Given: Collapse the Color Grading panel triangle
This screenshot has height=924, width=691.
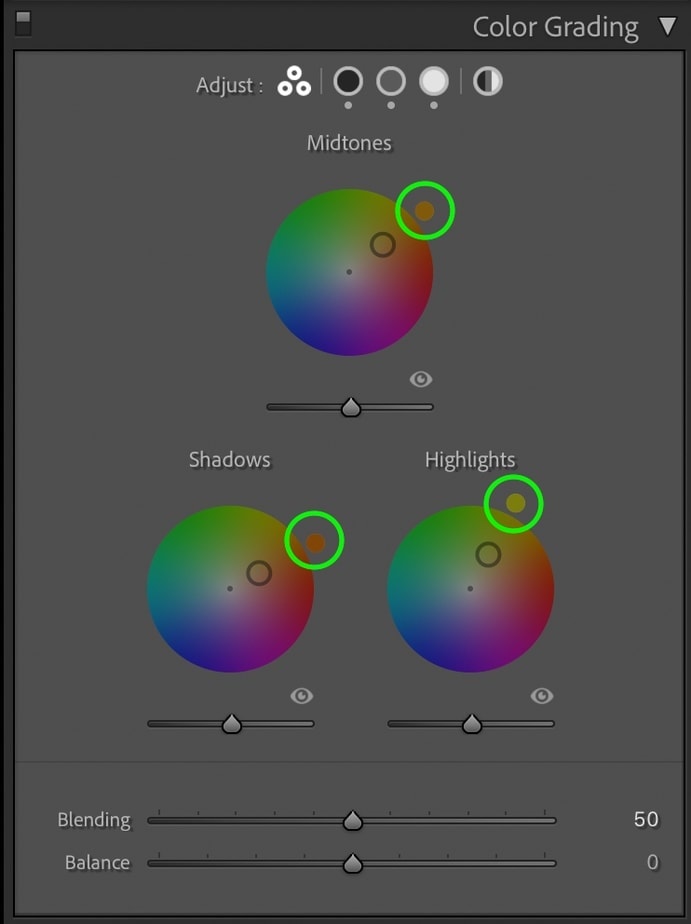Looking at the screenshot, I should point(668,27).
